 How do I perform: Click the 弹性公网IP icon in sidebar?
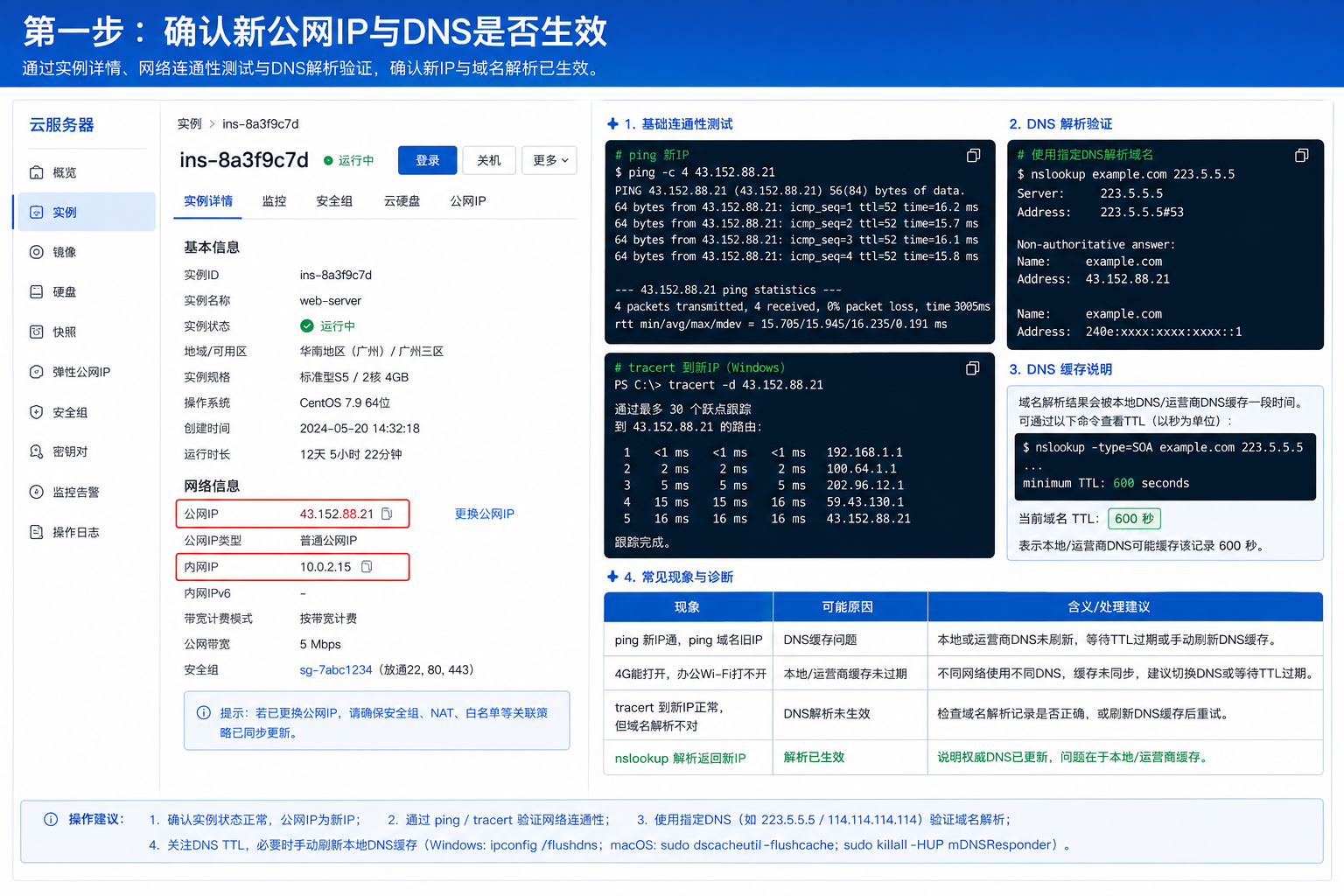[x=37, y=372]
